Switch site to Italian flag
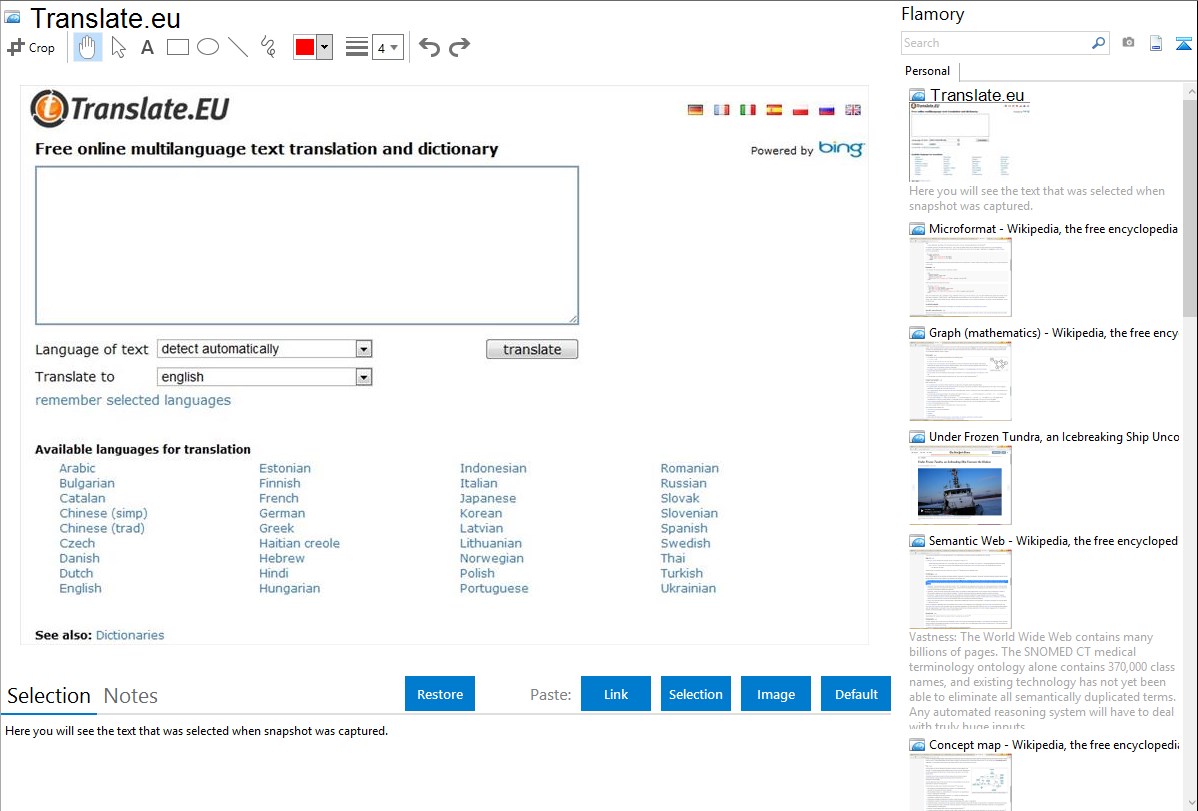 pos(748,110)
